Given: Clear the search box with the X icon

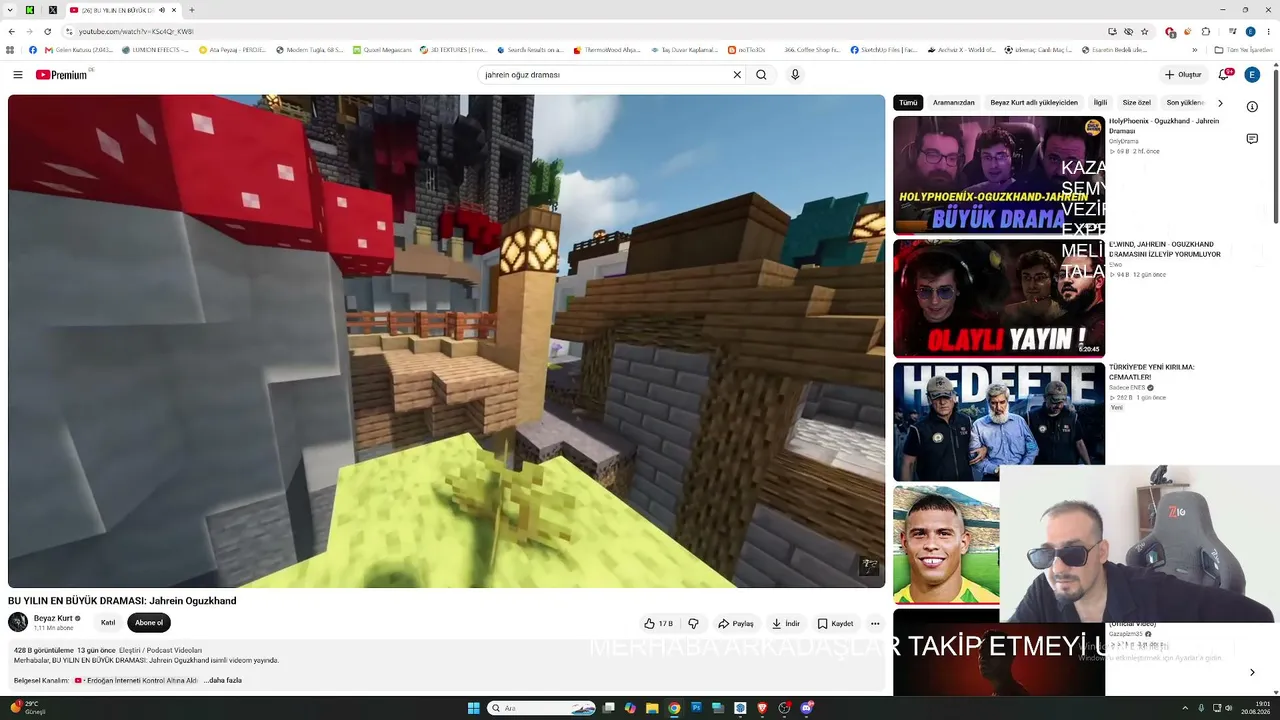Looking at the screenshot, I should click(x=737, y=75).
